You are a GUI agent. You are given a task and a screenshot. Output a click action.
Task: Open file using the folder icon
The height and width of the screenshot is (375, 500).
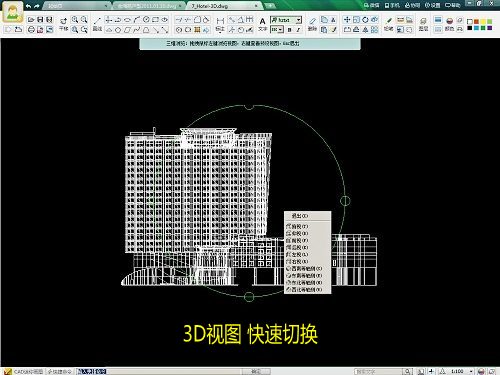click(31, 20)
